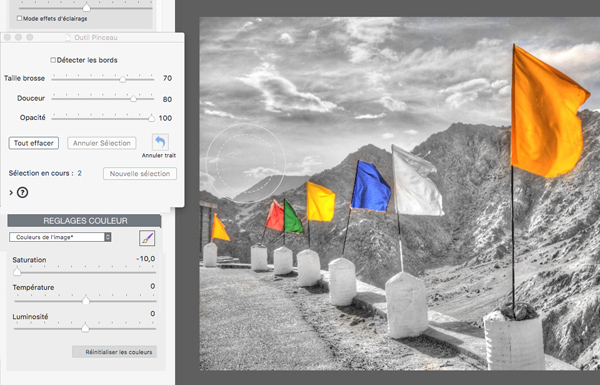The image size is (600, 385).
Task: Click the Sélection en cours number 2
Action: pyautogui.click(x=80, y=173)
